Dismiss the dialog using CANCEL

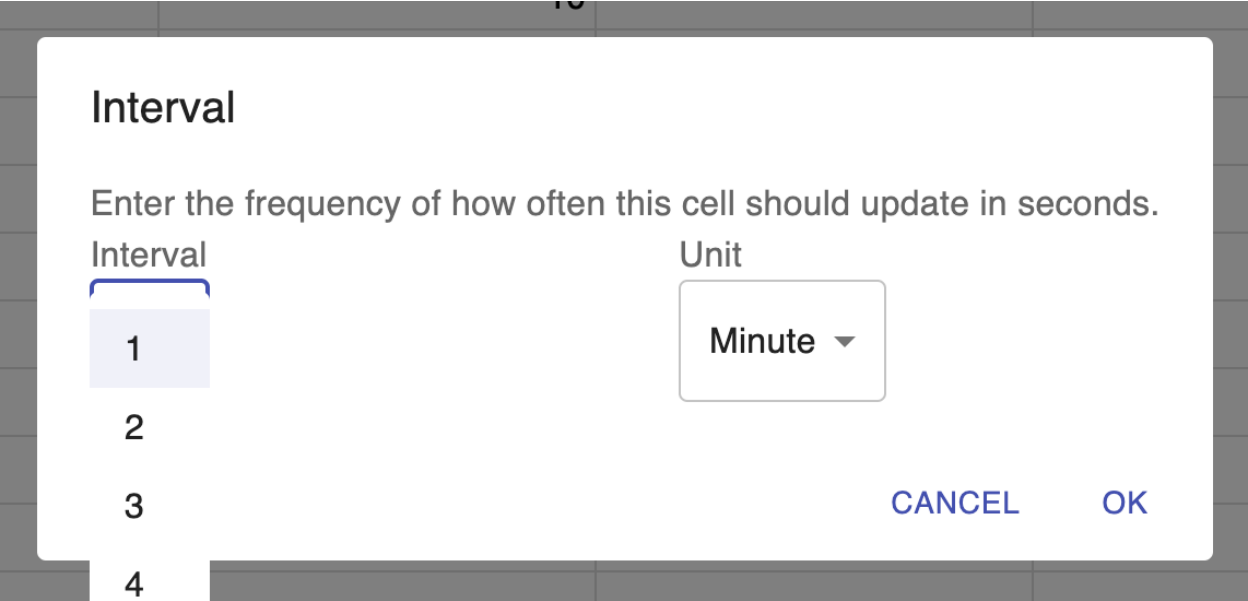954,502
